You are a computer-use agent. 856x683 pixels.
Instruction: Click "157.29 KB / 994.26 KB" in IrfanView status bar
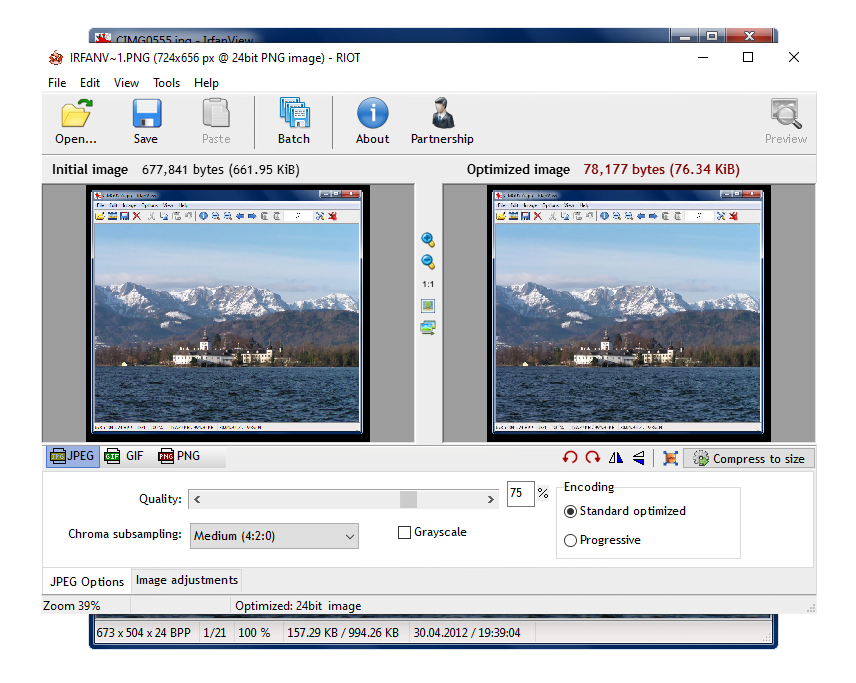pyautogui.click(x=343, y=633)
